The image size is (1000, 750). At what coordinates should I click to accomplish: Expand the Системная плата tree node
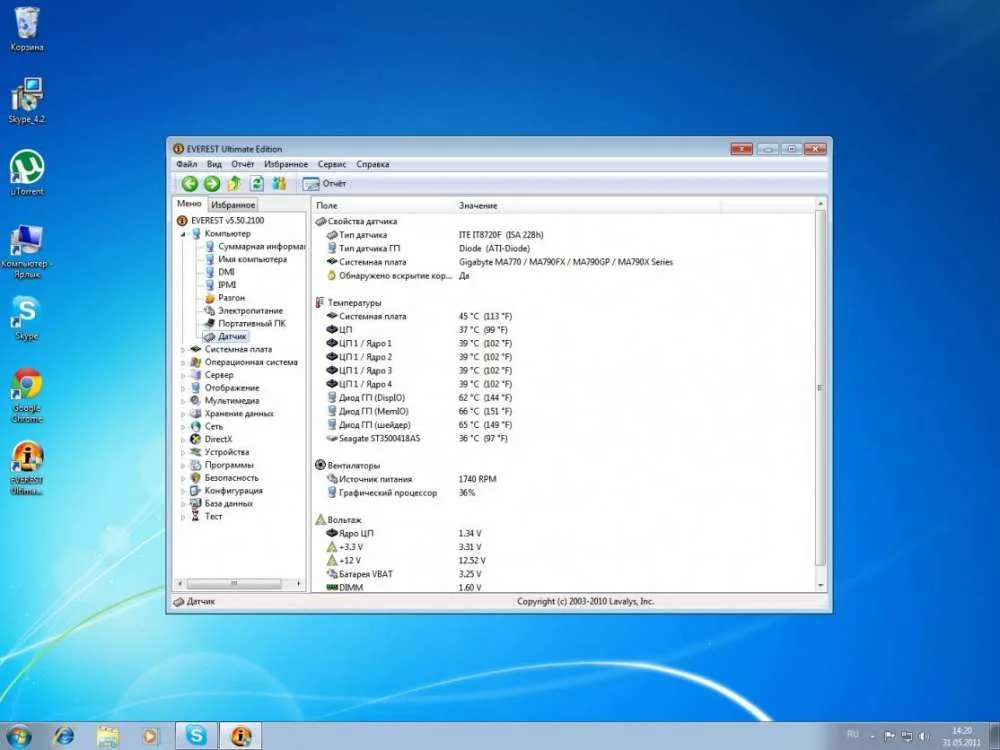coord(184,349)
